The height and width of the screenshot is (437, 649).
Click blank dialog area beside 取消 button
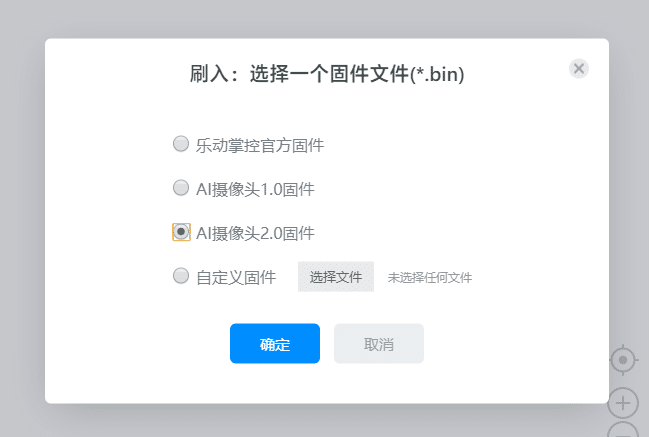click(510, 344)
